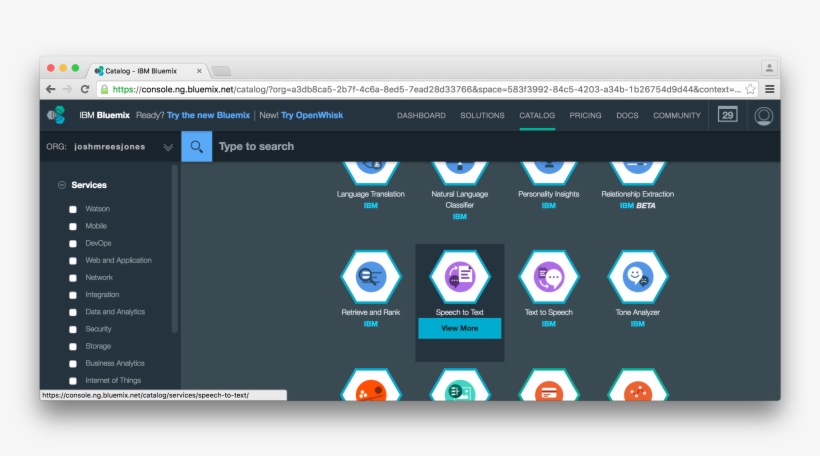820x456 pixels.
Task: Follow the Try the new Bluemix link
Action: point(208,115)
